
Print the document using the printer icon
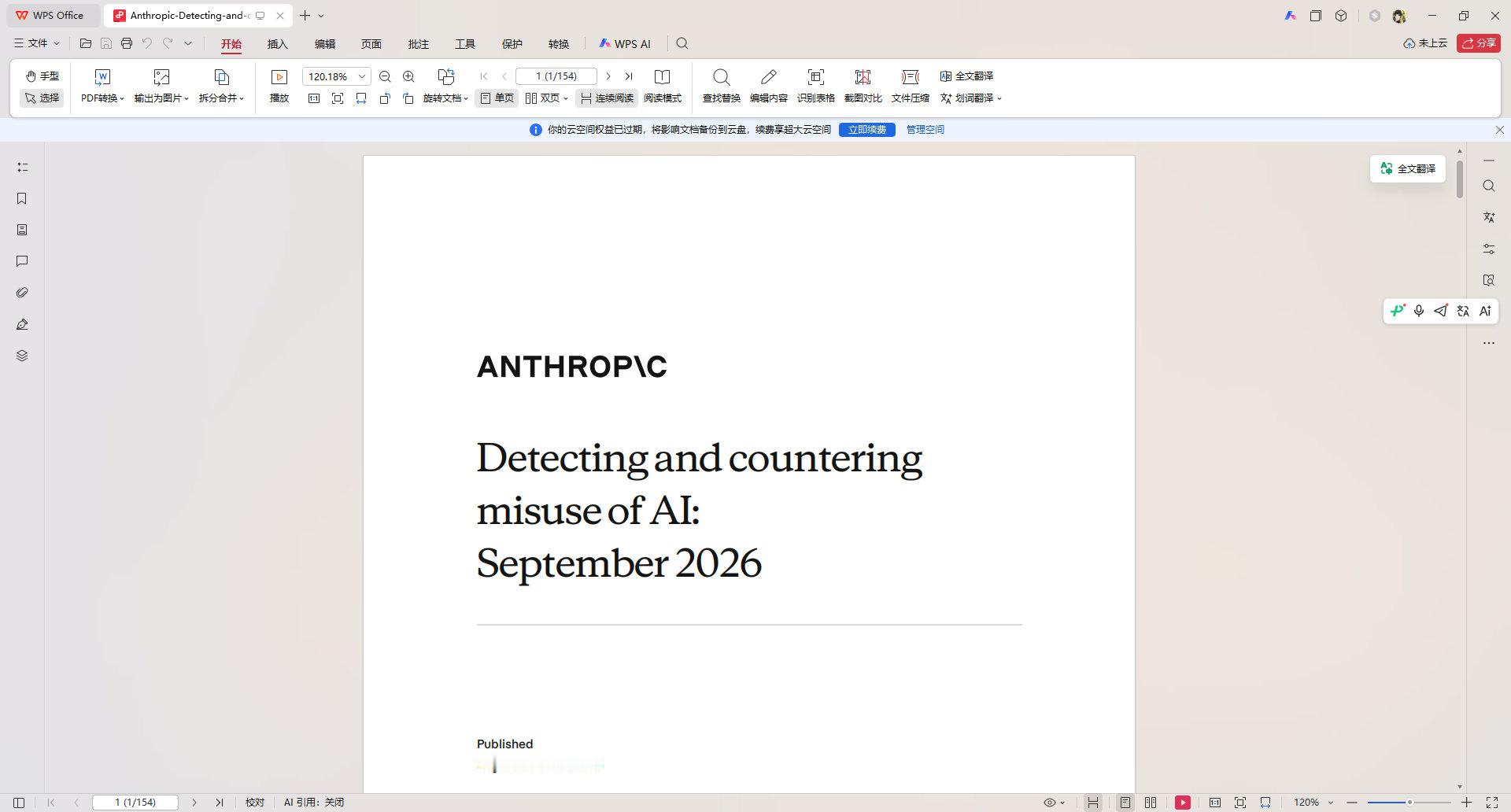pyautogui.click(x=127, y=43)
